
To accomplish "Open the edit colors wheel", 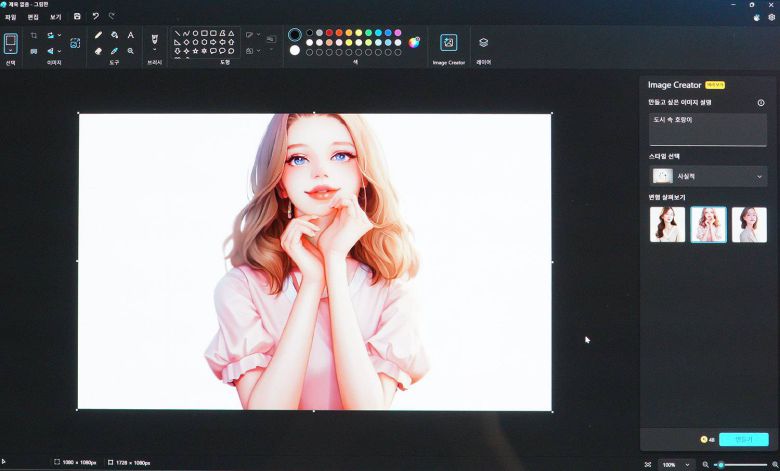I will (414, 42).
